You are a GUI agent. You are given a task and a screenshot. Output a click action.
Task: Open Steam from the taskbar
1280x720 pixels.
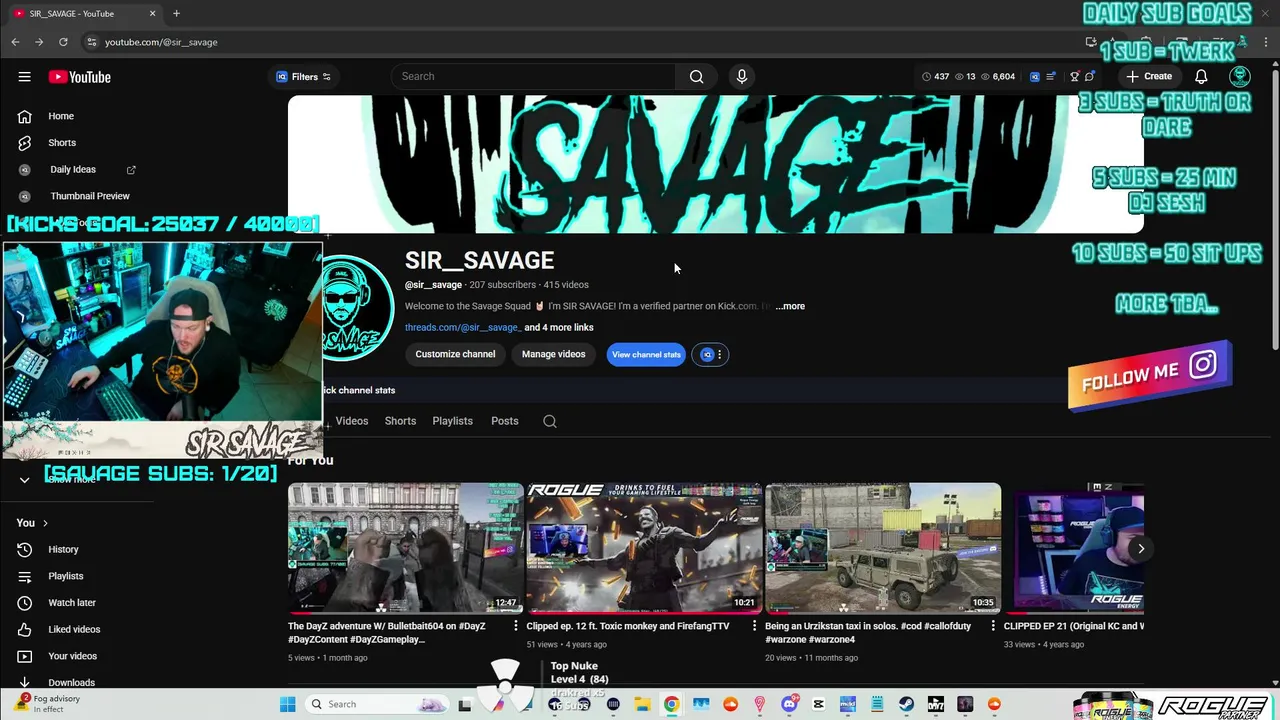pos(906,704)
